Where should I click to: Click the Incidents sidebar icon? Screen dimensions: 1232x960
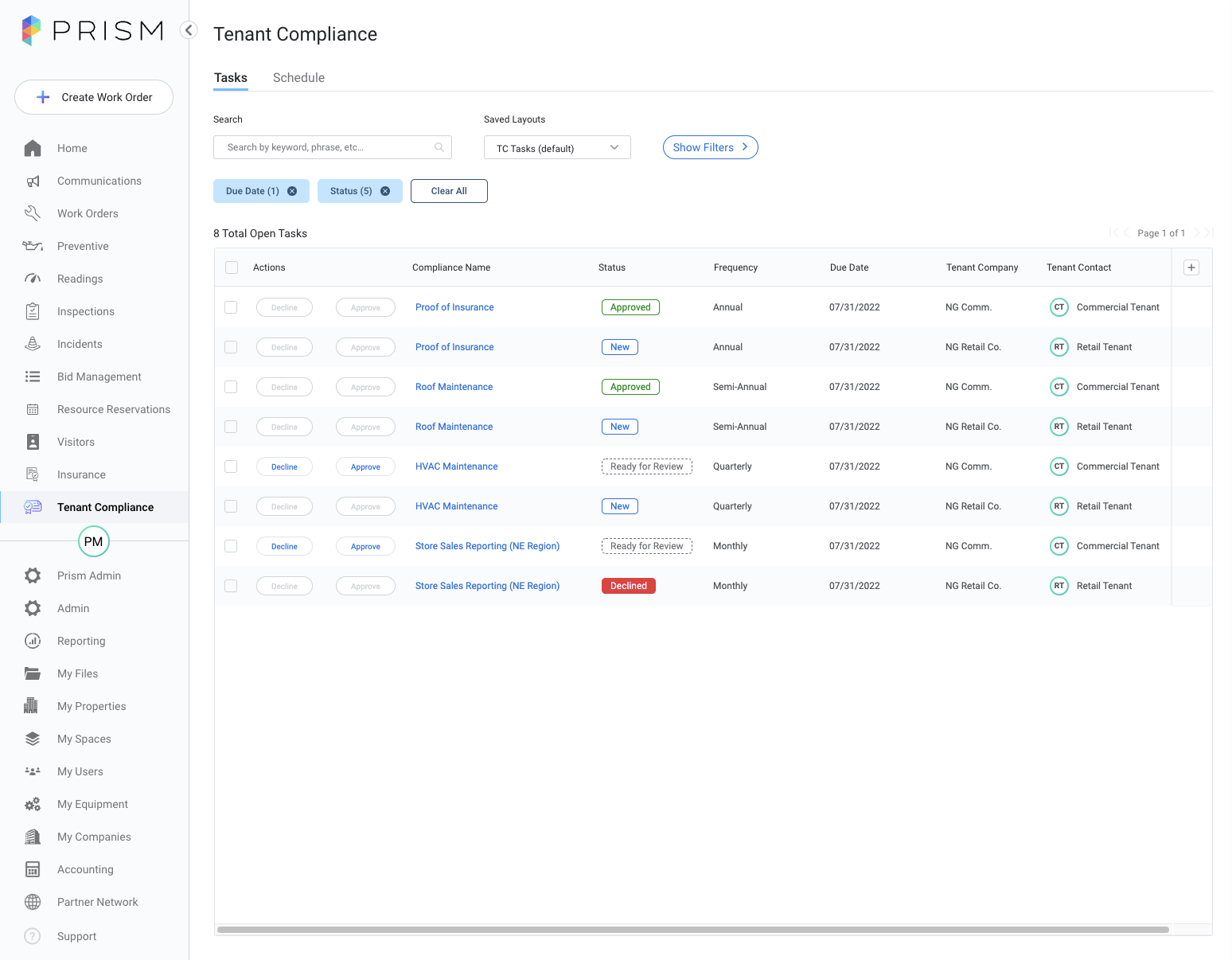pos(33,343)
